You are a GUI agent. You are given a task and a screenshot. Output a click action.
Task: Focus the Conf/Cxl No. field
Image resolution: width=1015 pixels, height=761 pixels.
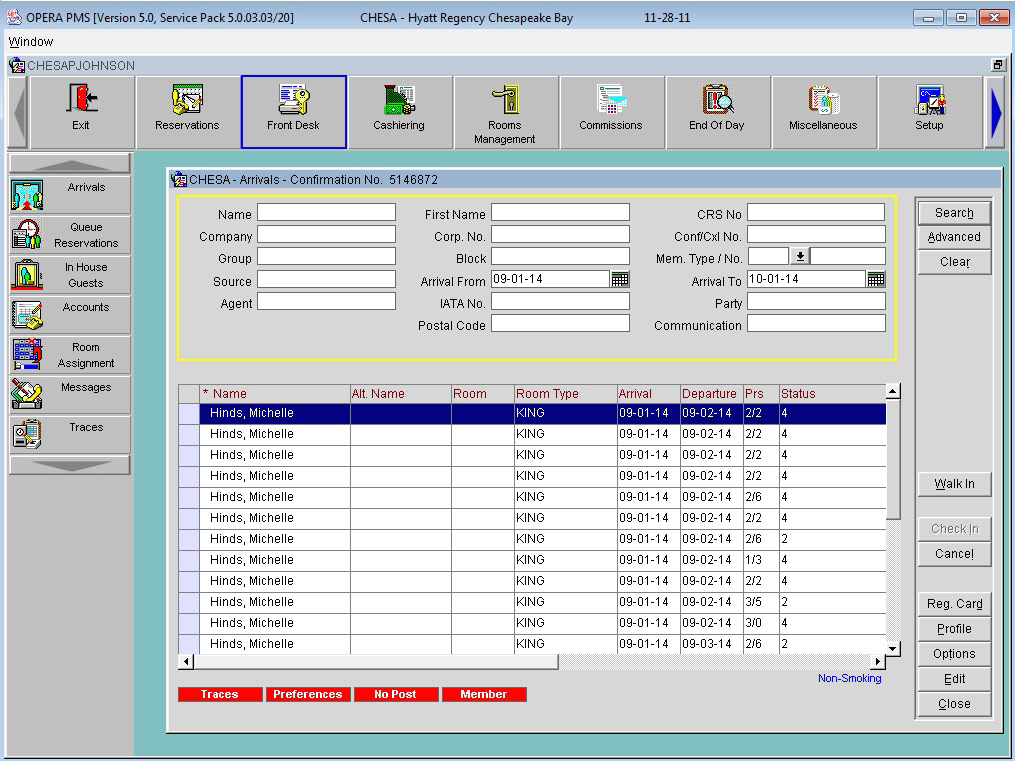click(816, 235)
